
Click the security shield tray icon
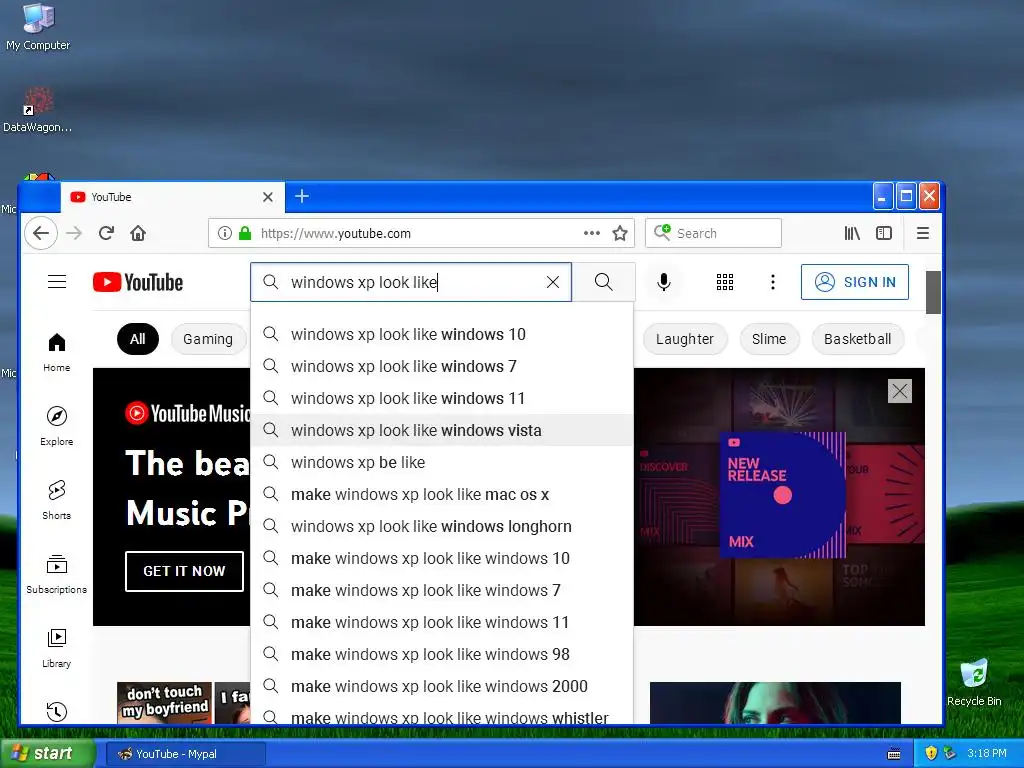pos(931,753)
